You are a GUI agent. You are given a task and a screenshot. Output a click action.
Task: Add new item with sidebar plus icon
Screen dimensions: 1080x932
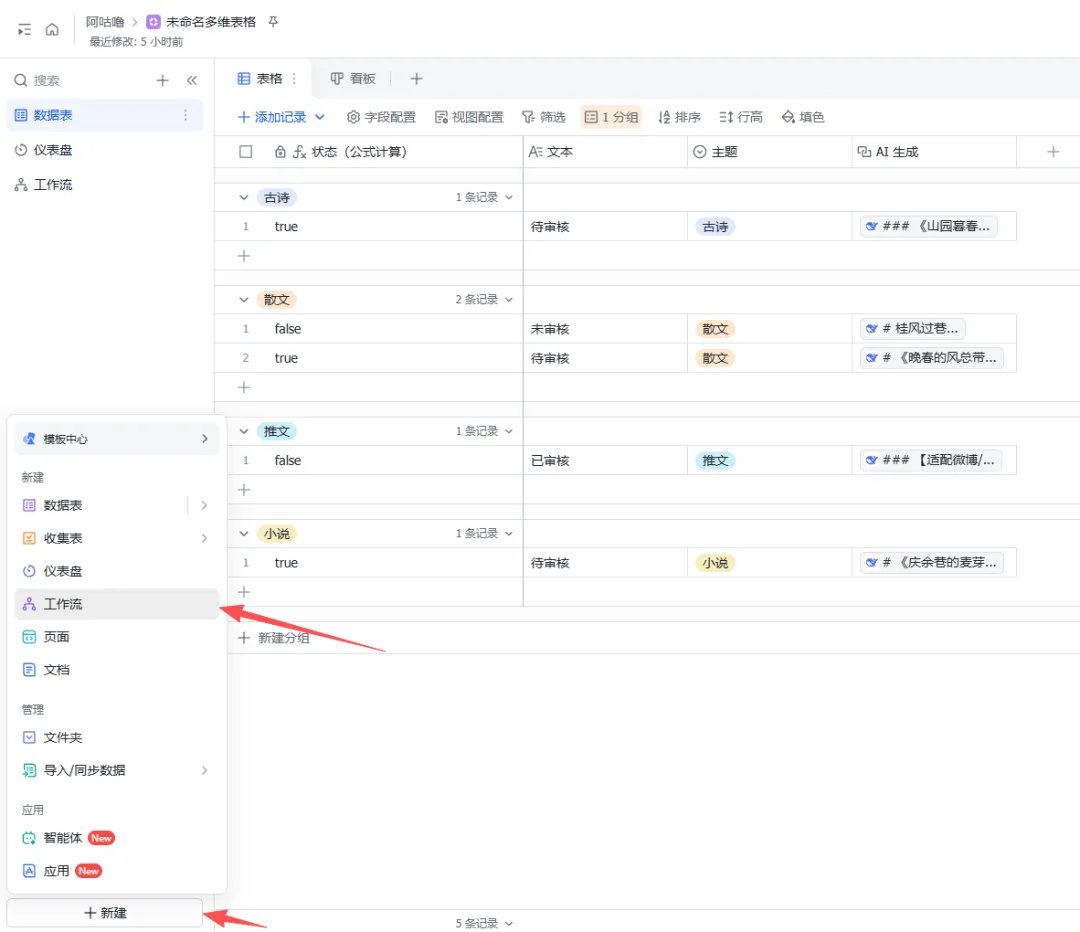coord(163,80)
